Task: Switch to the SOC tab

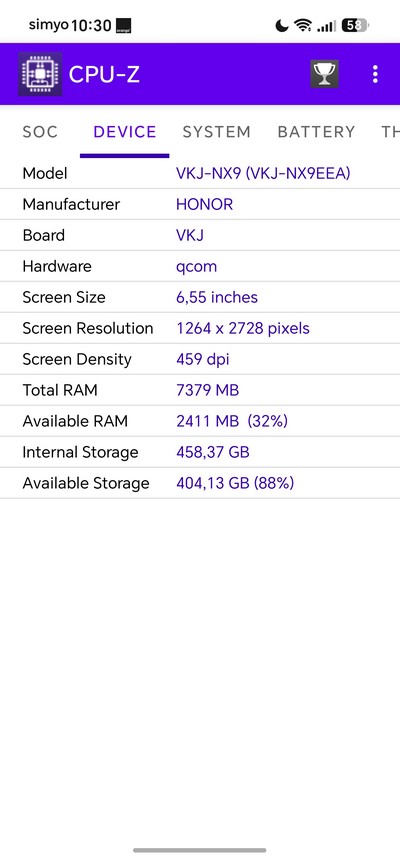Action: click(40, 132)
